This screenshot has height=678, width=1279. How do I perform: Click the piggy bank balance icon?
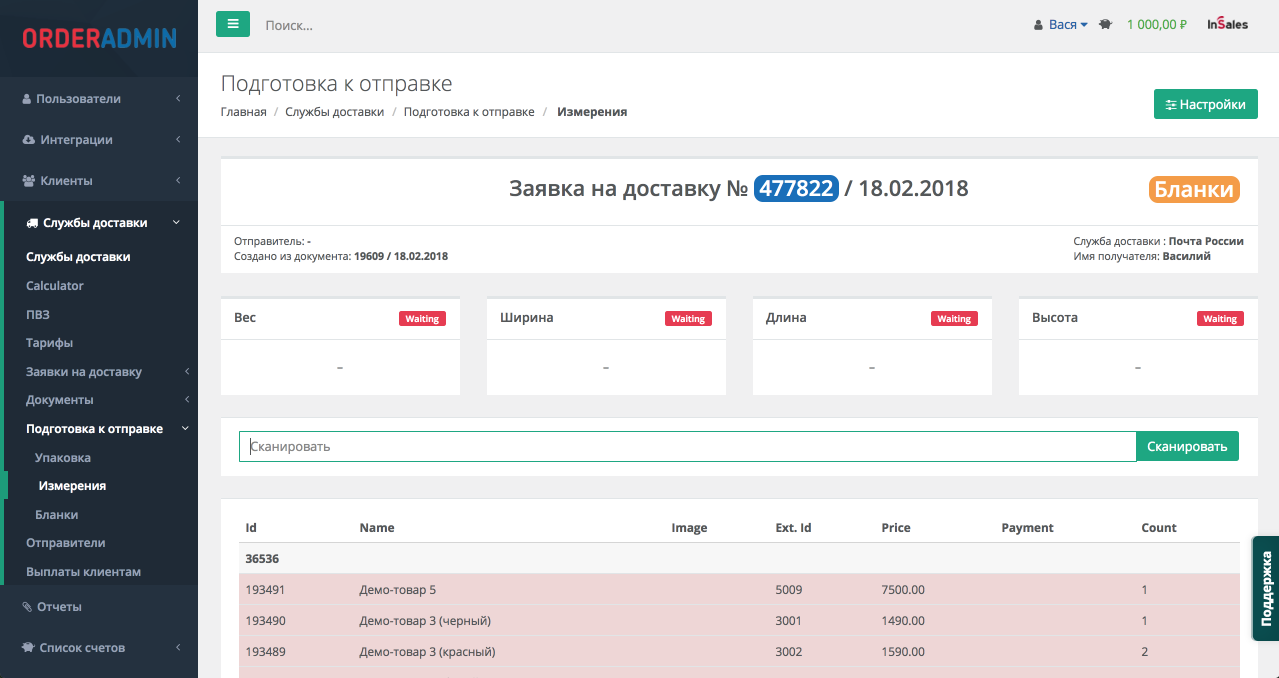1105,25
